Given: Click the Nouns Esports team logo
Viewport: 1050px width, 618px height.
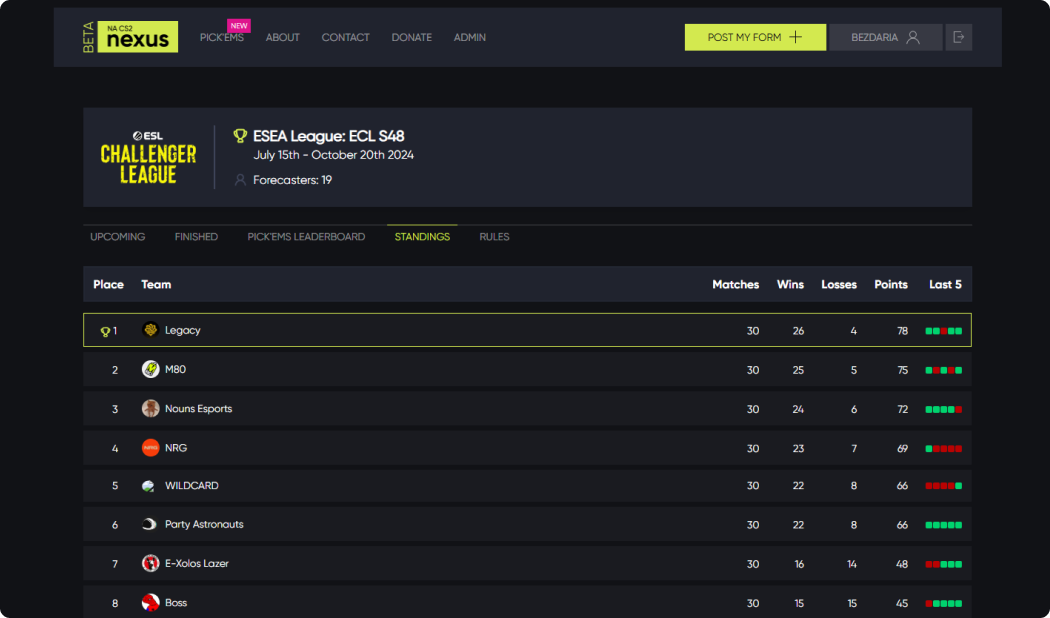Looking at the screenshot, I should coord(151,408).
